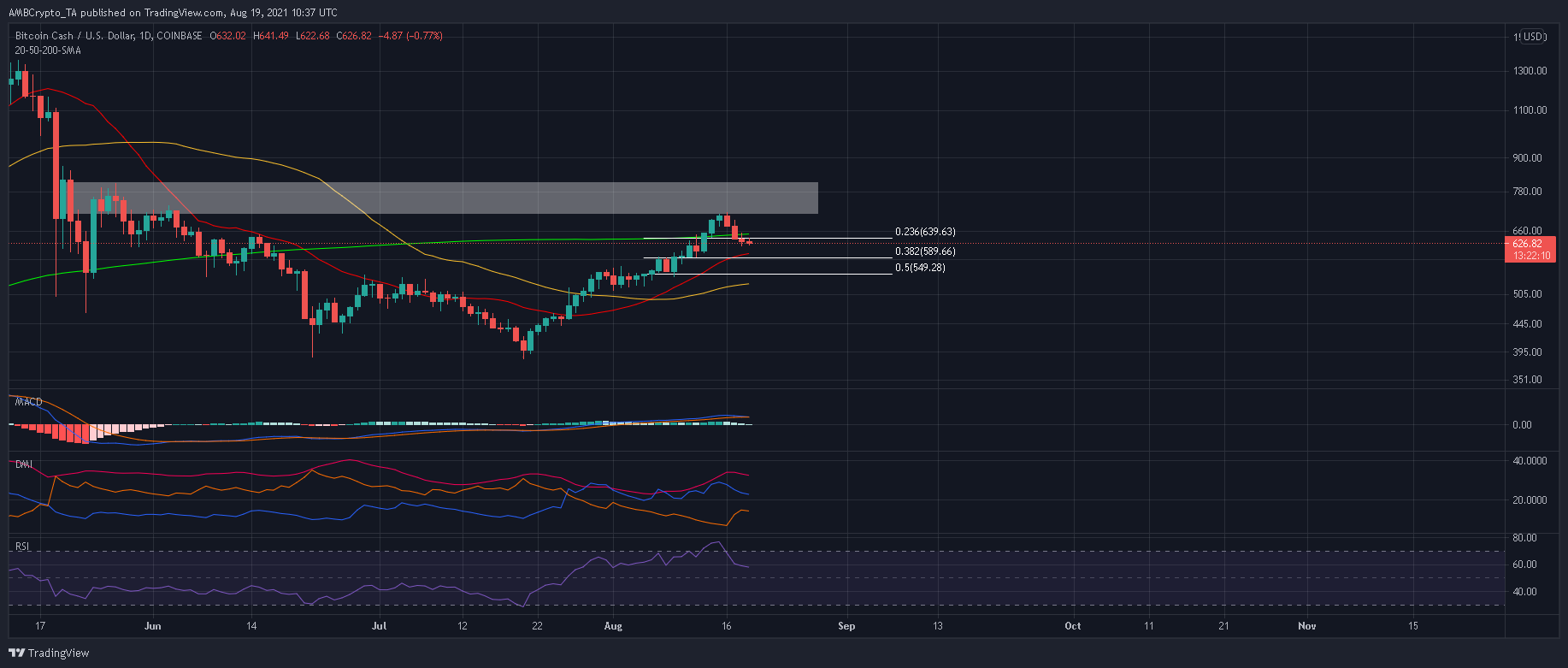
Task: Click the 351.00 price axis label
Action: click(x=1527, y=380)
